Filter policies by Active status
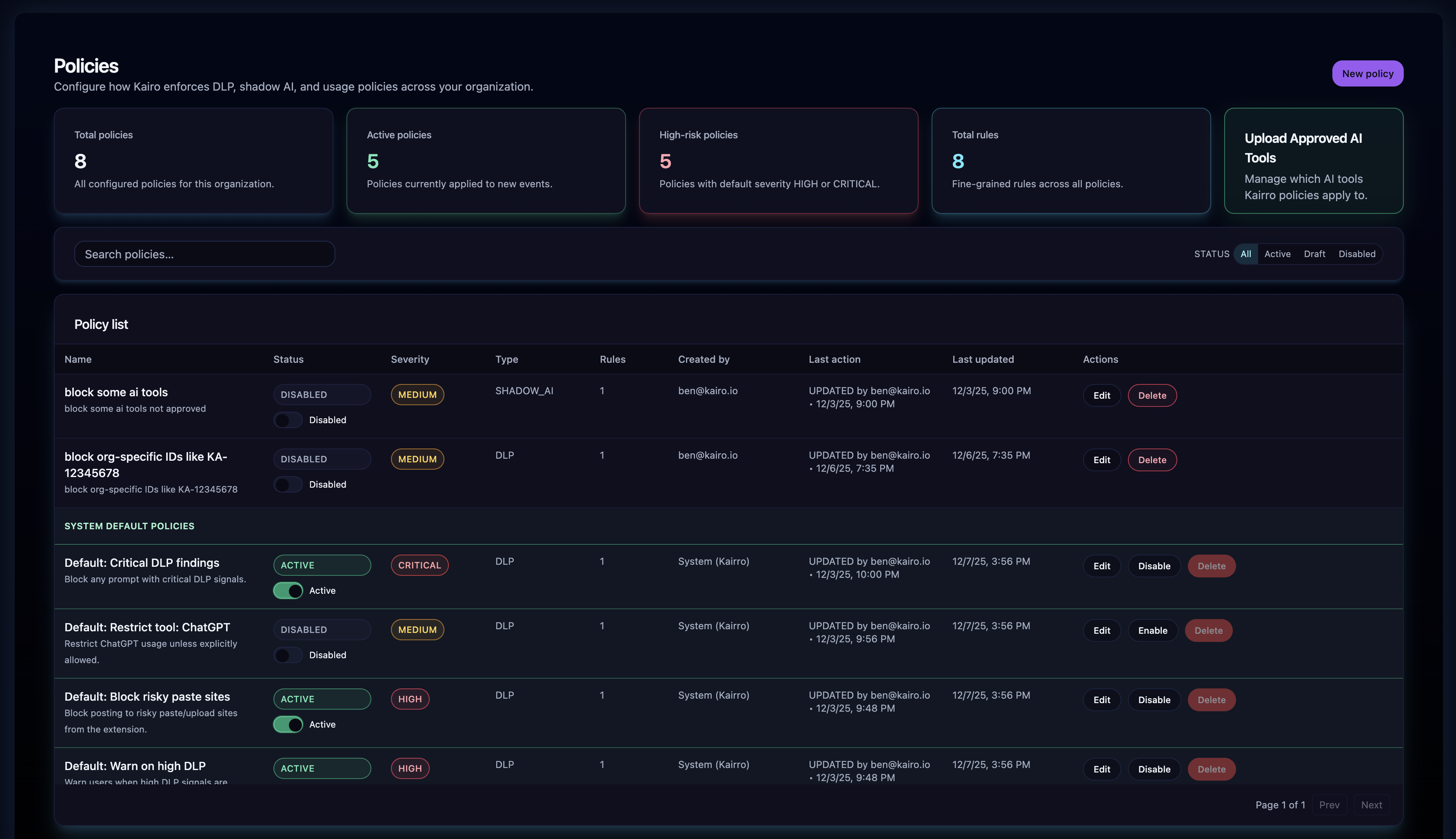The image size is (1456, 839). (1277, 253)
